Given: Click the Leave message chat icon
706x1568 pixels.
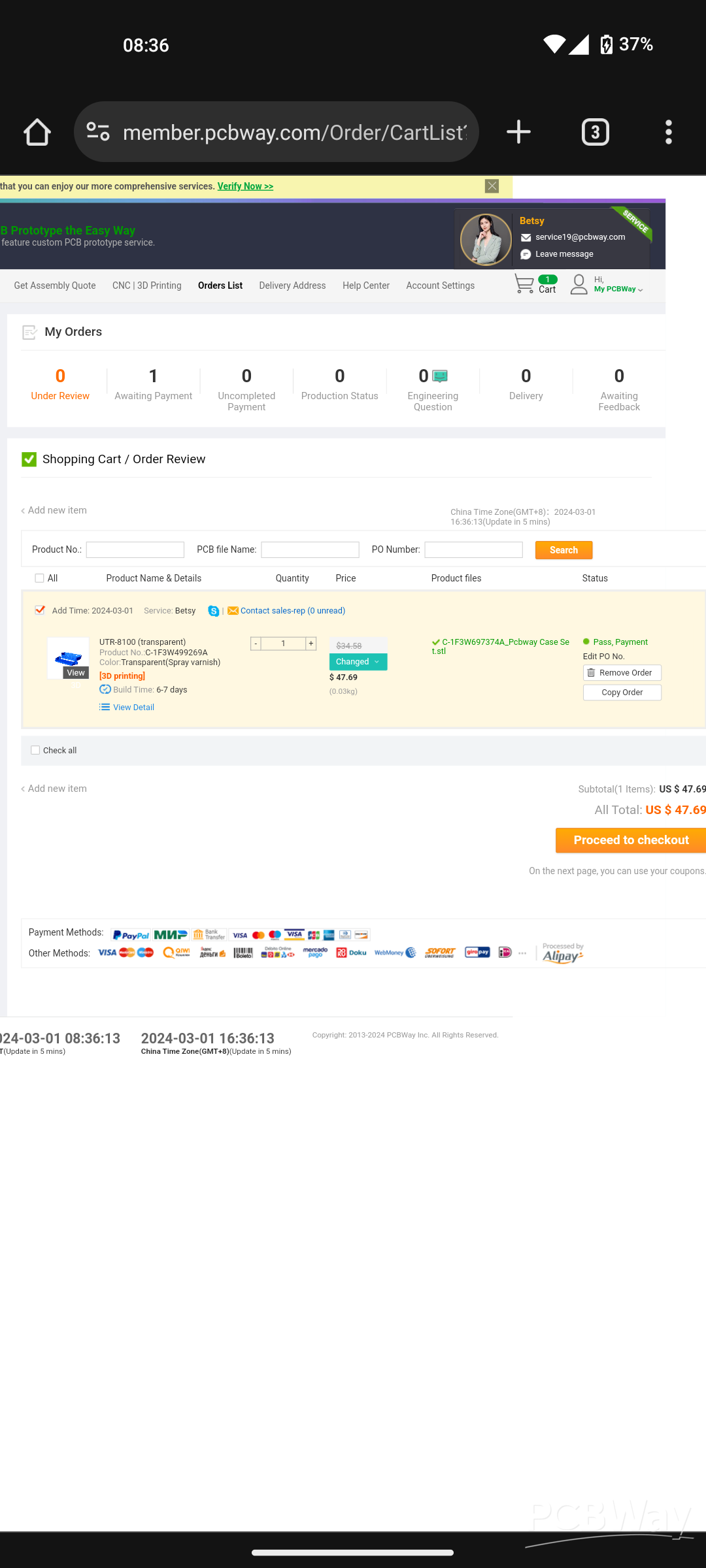Looking at the screenshot, I should pos(526,254).
